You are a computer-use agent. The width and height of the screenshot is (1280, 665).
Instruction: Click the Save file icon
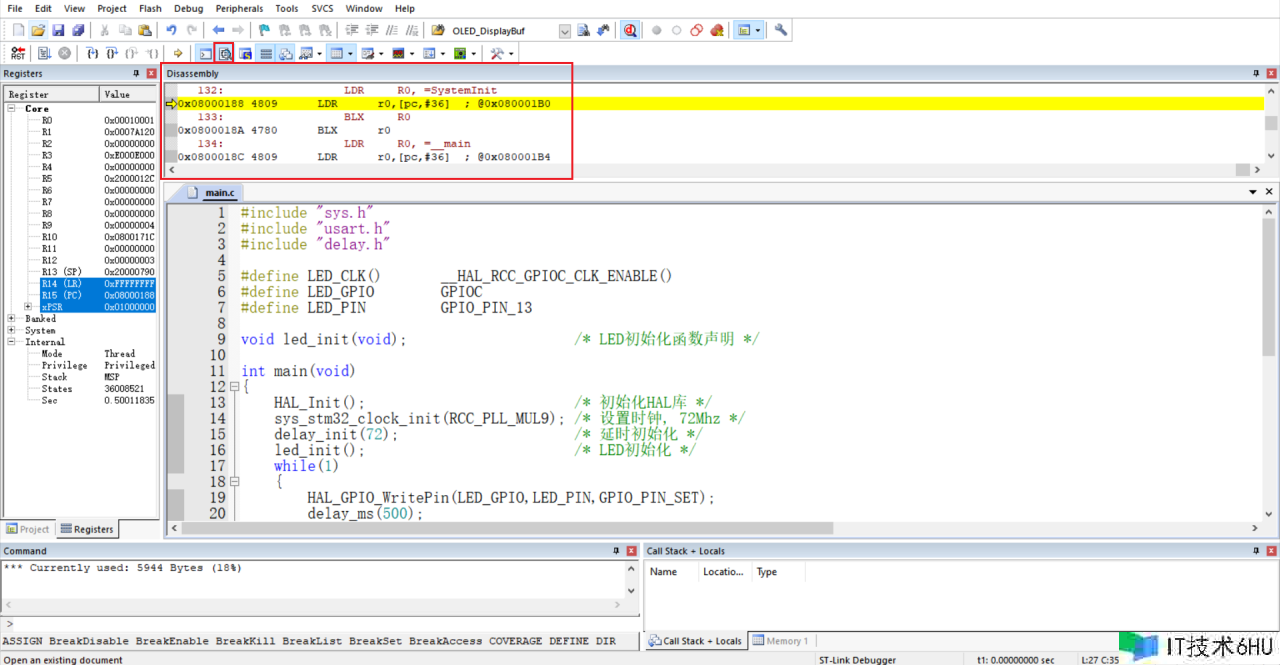58,30
